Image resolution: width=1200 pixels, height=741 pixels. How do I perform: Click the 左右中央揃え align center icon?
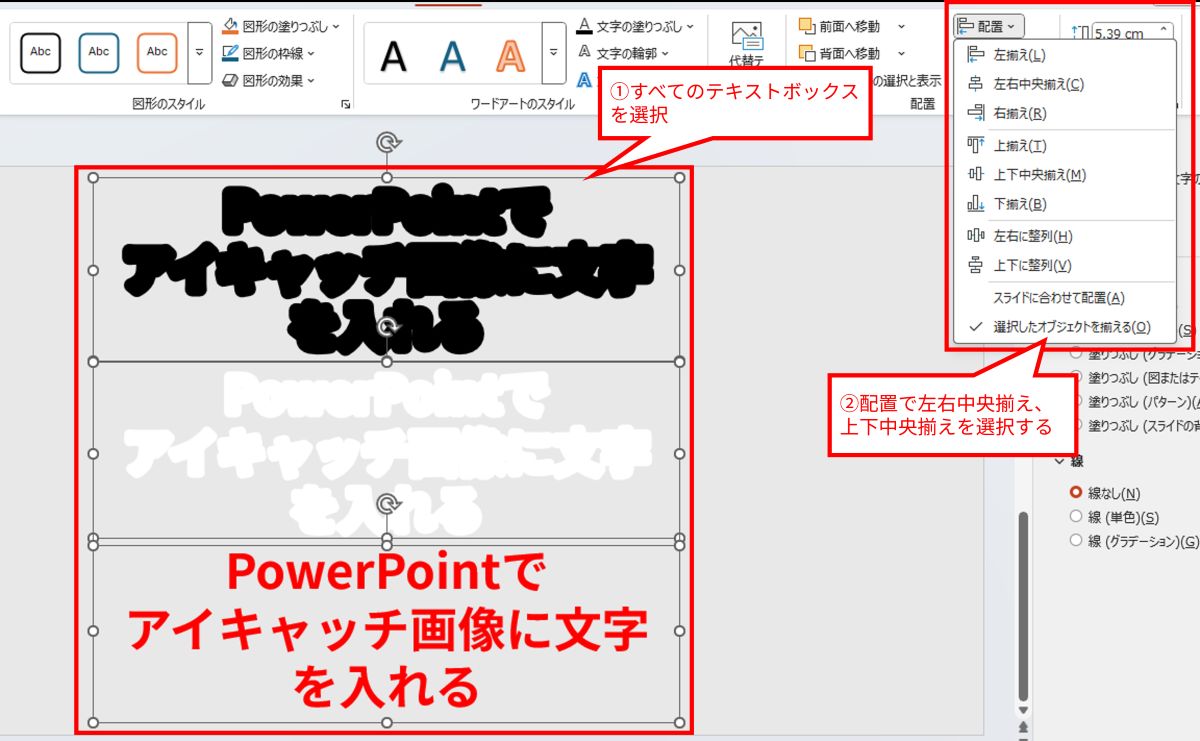pyautogui.click(x=976, y=85)
